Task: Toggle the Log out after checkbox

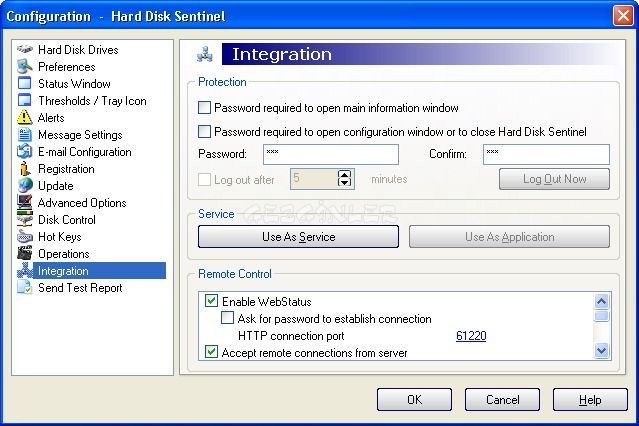Action: point(204,179)
